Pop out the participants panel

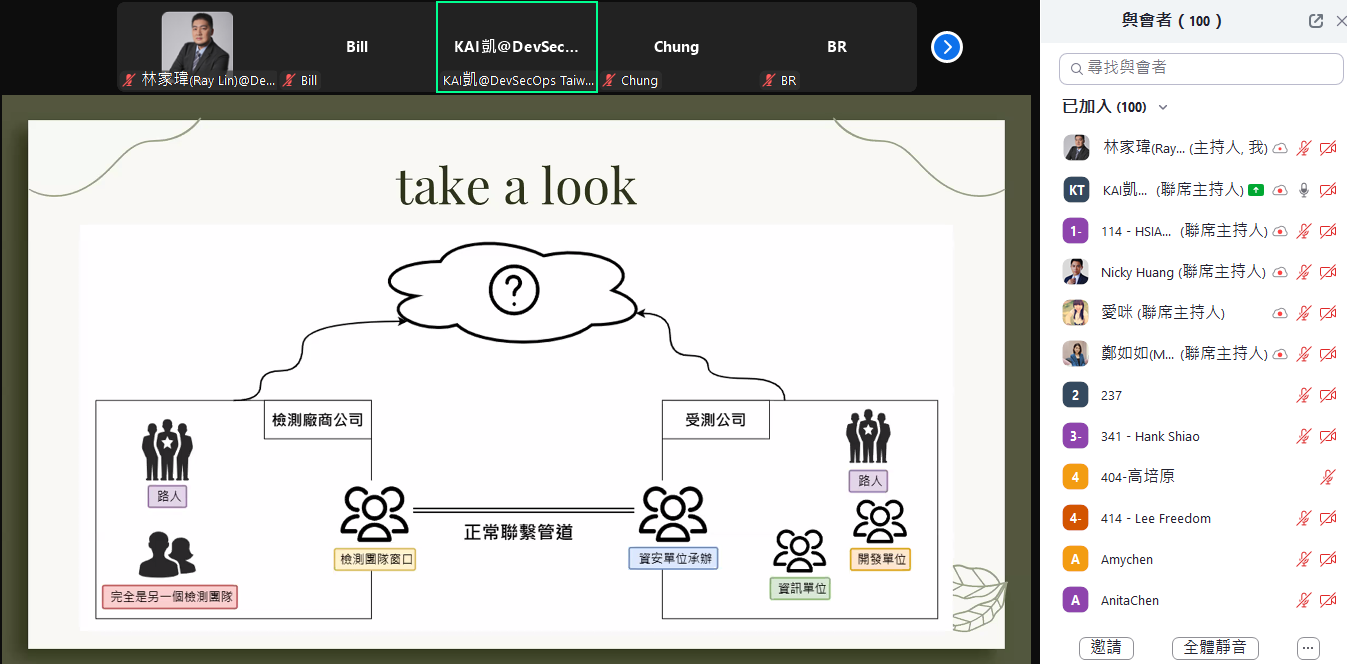[x=1316, y=21]
